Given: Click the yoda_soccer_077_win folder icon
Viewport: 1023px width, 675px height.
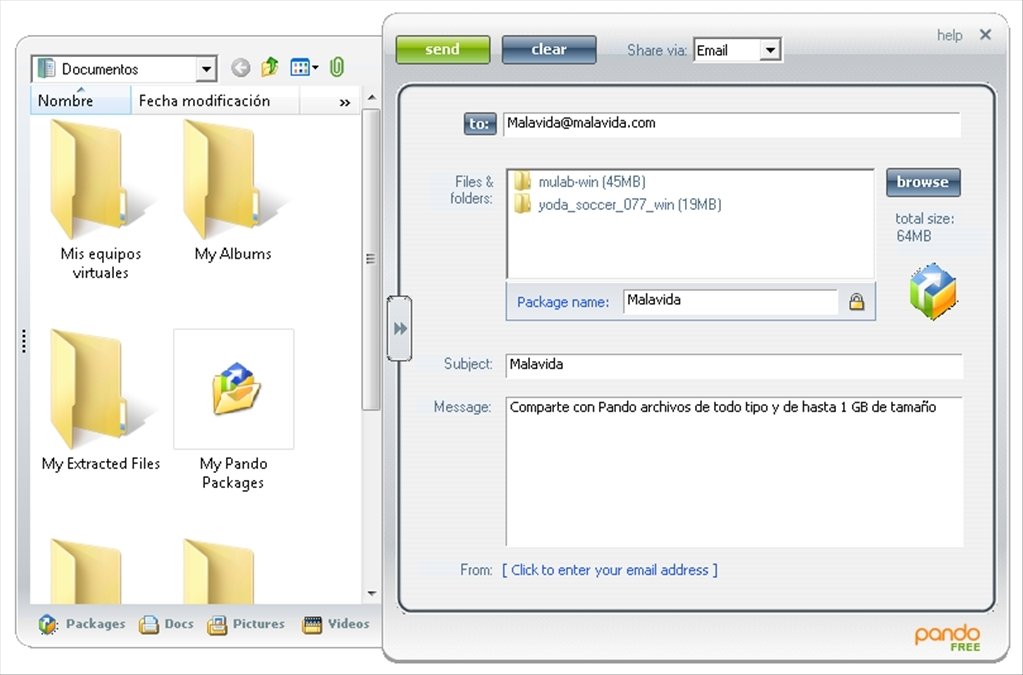Looking at the screenshot, I should 523,205.
